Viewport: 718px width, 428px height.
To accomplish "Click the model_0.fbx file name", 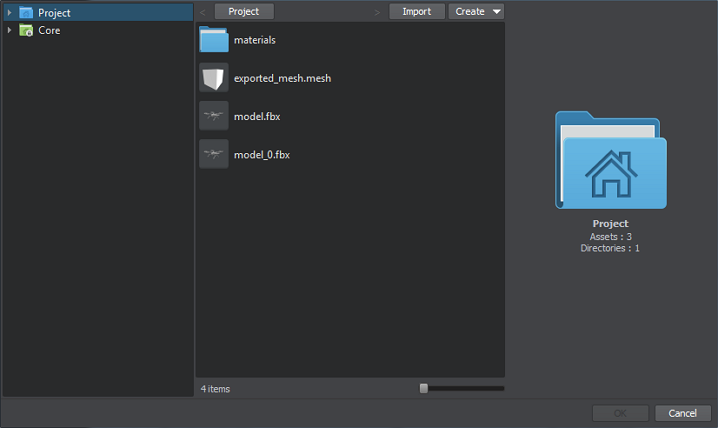I will pyautogui.click(x=262, y=154).
